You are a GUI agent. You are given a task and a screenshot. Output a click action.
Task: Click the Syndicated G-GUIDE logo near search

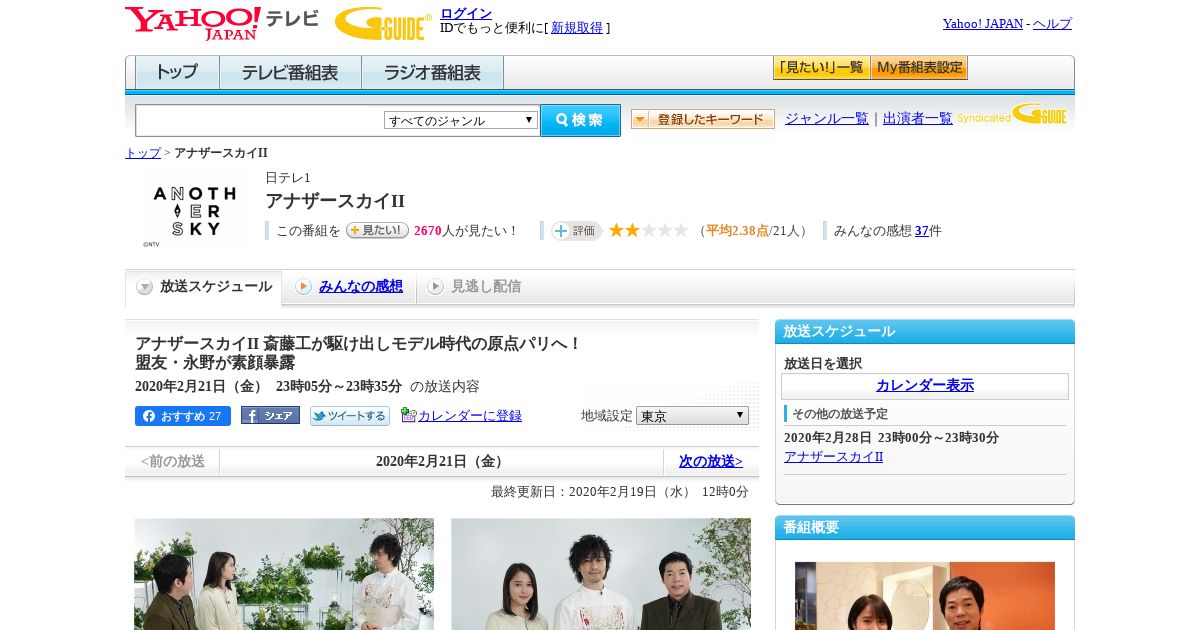click(x=1013, y=114)
